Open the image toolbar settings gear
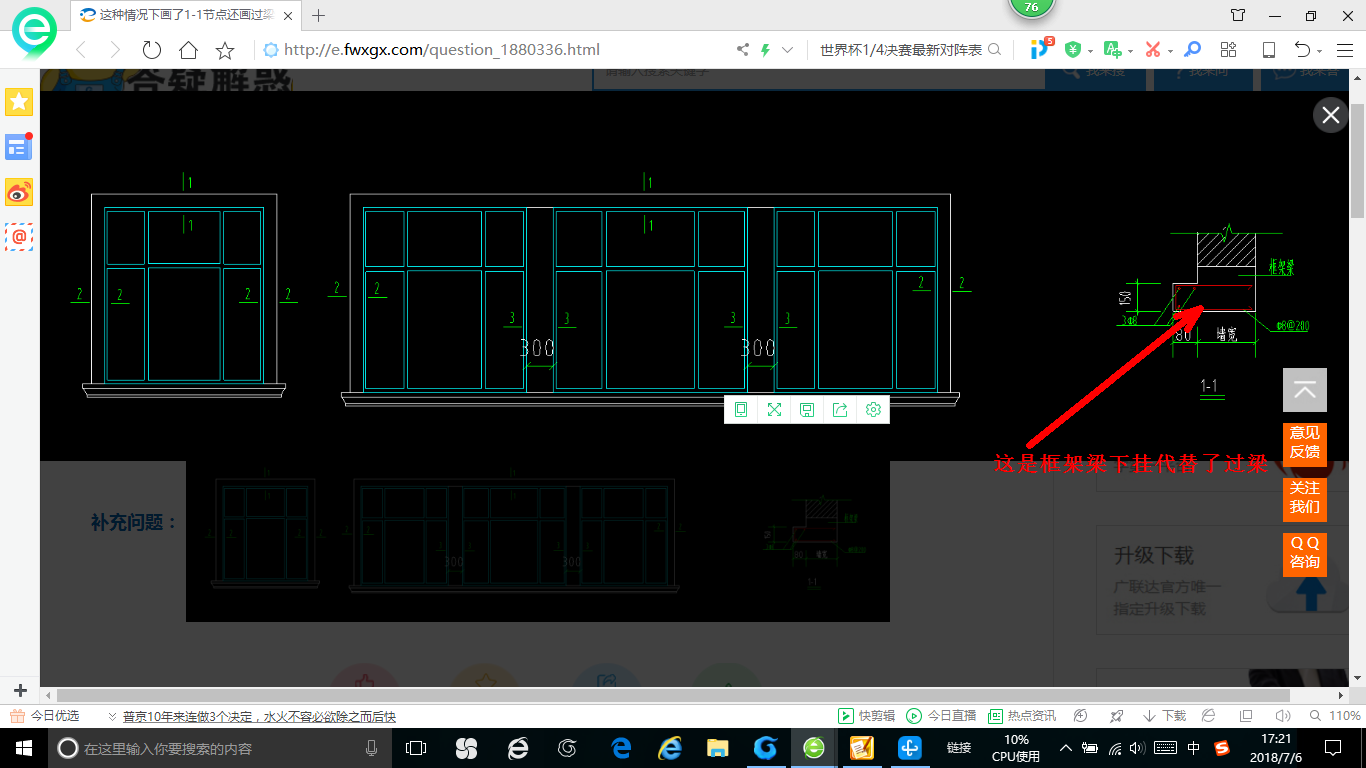This screenshot has height=768, width=1366. click(x=873, y=410)
